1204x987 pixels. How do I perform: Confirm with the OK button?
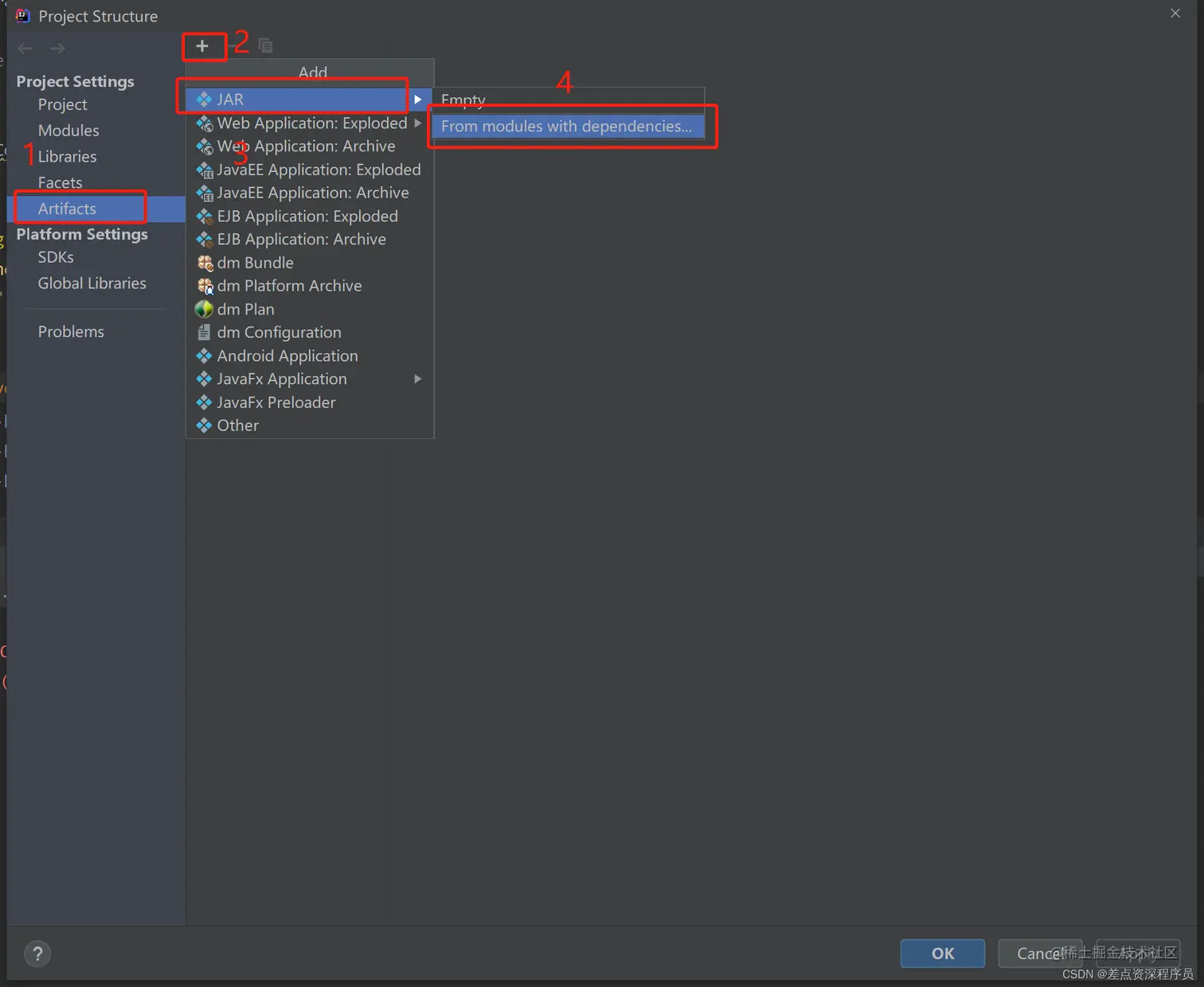(x=943, y=954)
